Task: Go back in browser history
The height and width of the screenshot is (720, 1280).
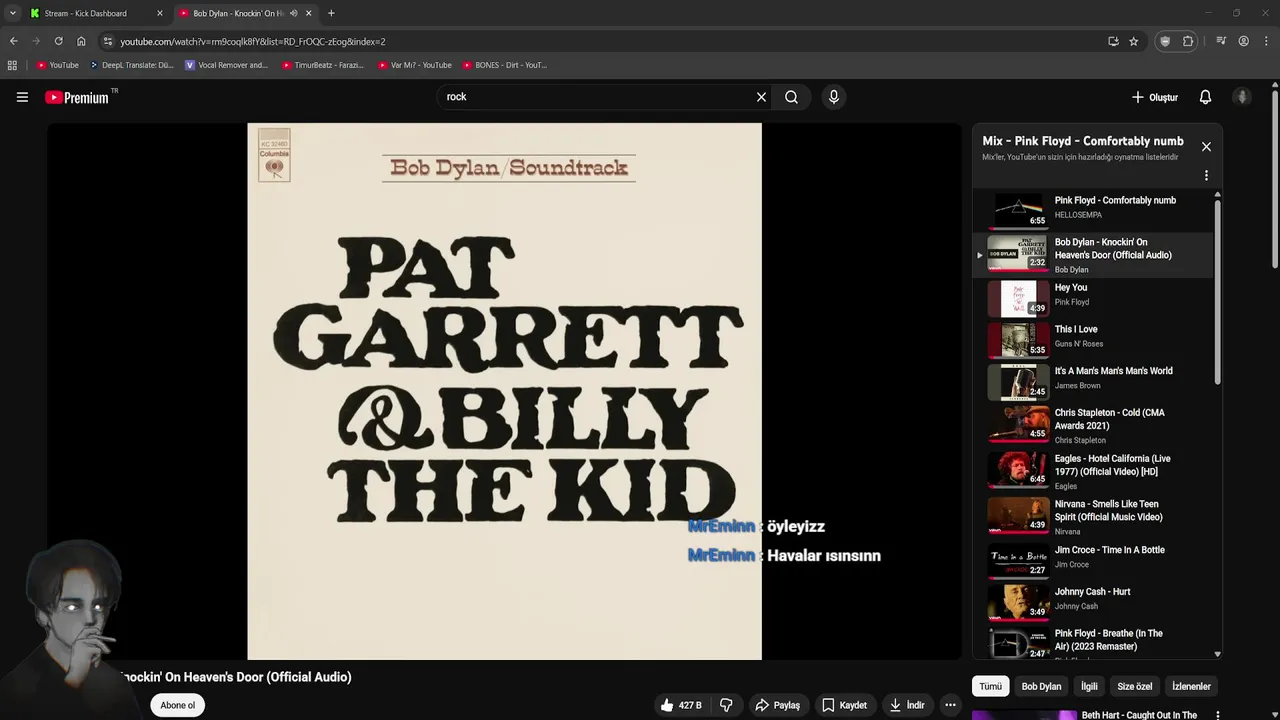Action: click(13, 41)
